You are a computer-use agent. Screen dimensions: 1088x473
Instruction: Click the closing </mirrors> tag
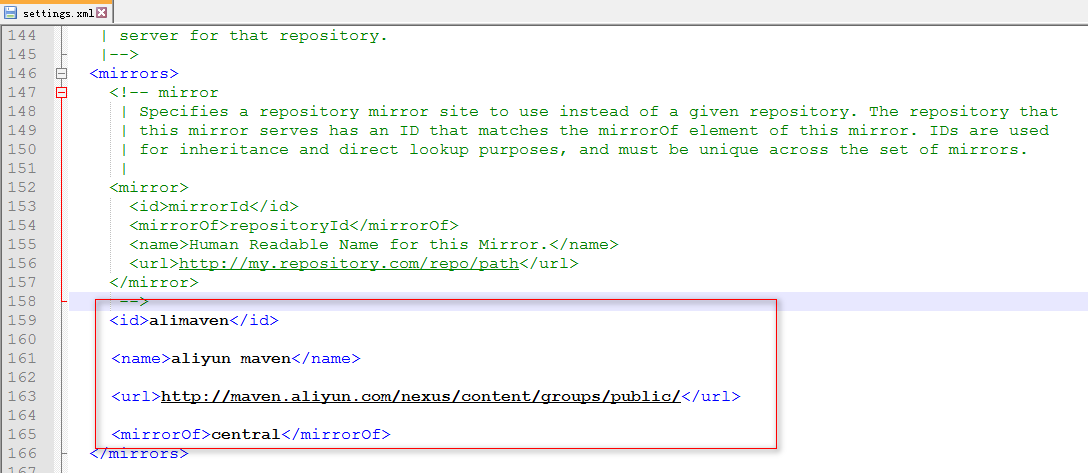click(139, 454)
